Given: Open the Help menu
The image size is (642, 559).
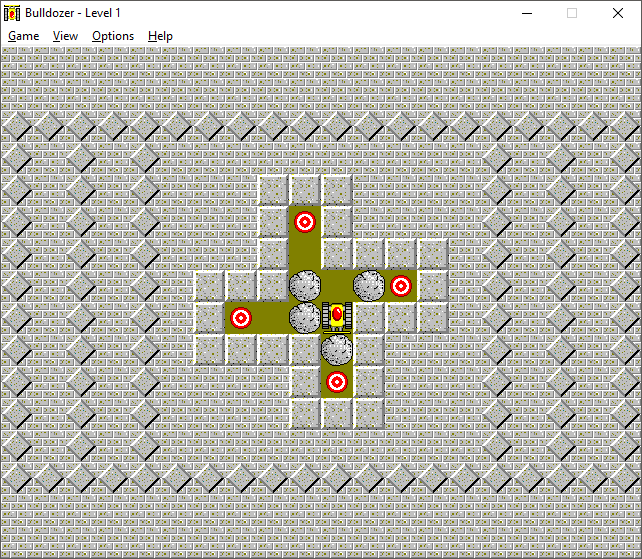Looking at the screenshot, I should 160,36.
